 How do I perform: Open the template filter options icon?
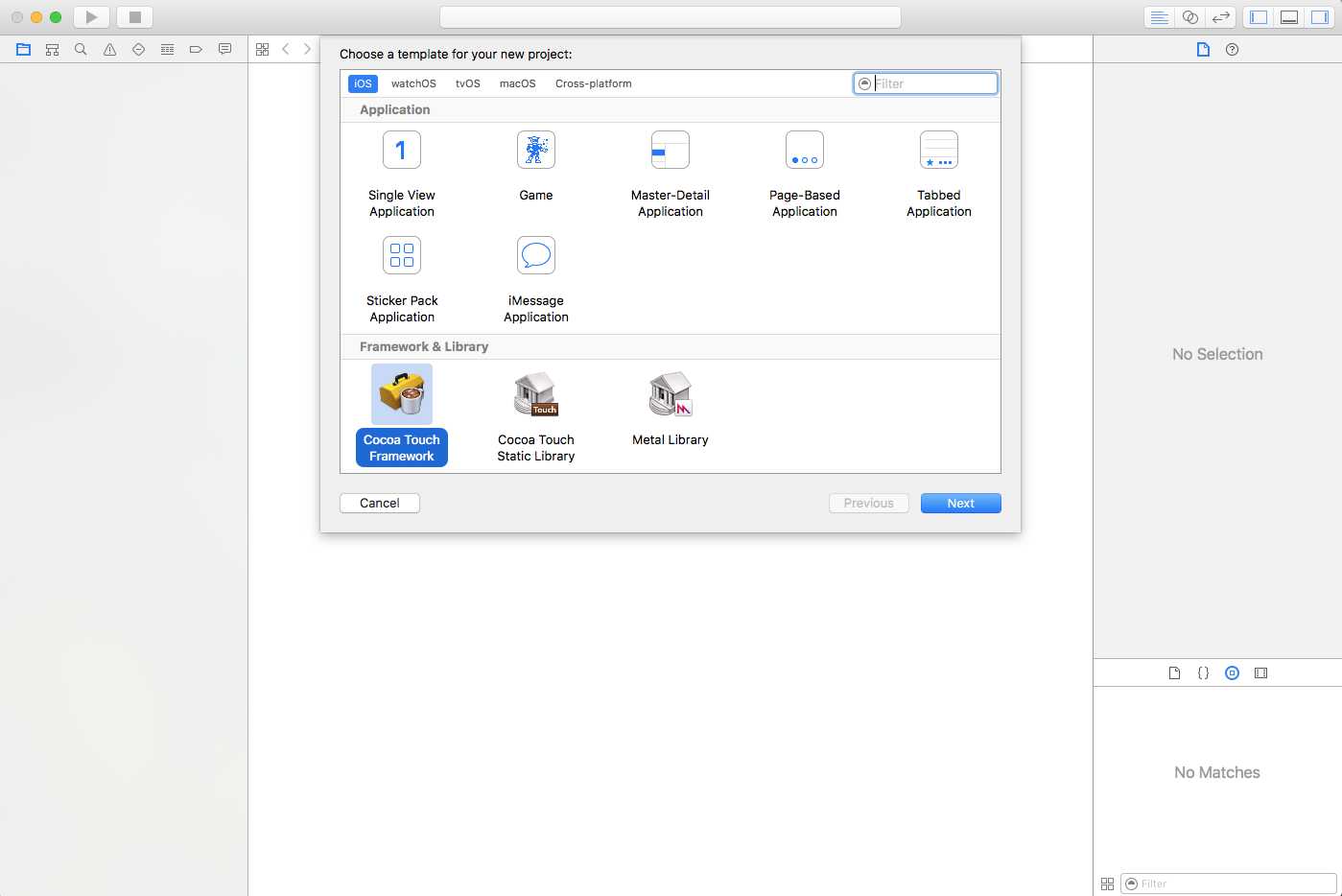[x=864, y=83]
